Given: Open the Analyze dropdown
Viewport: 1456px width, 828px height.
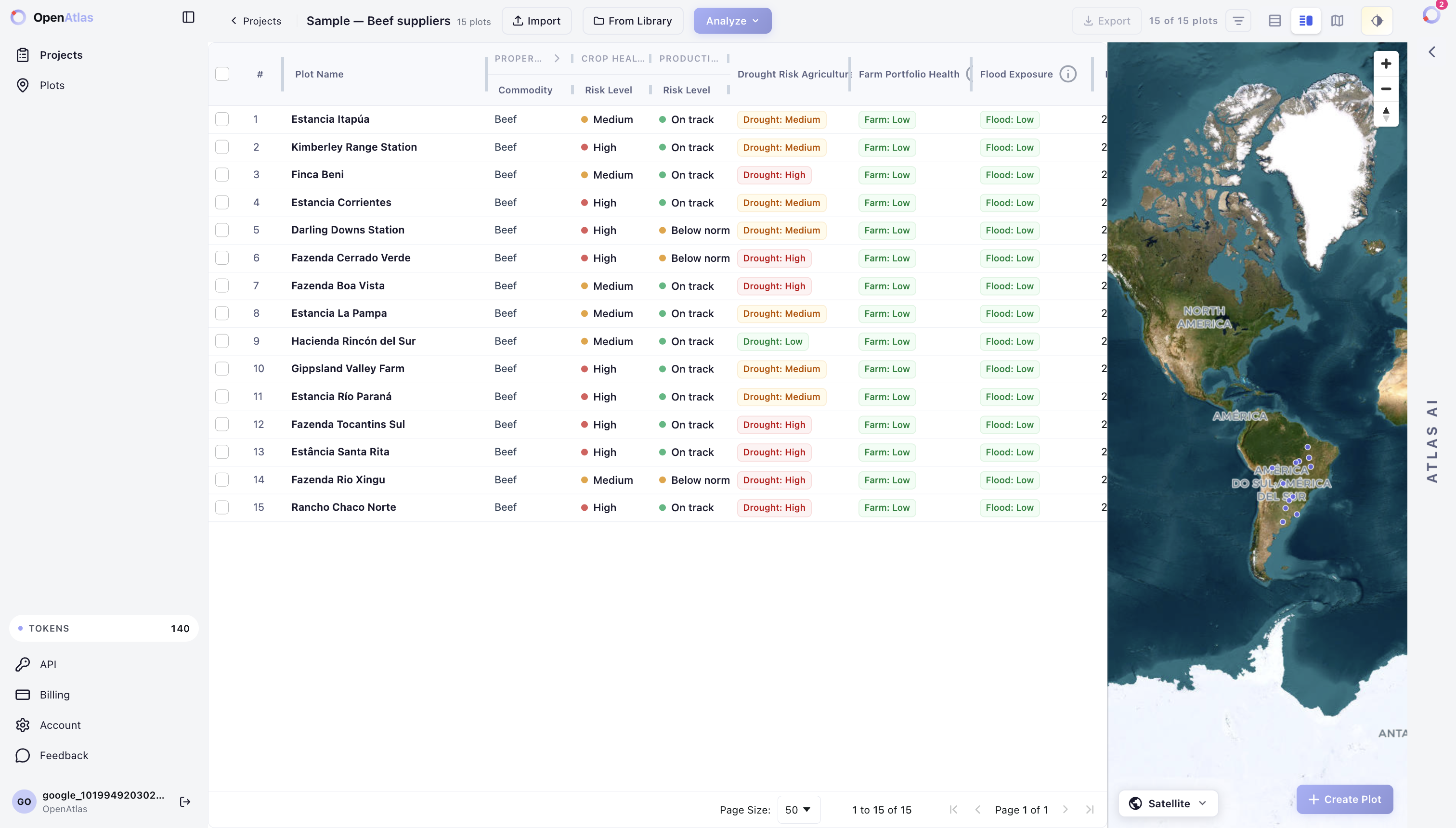Looking at the screenshot, I should point(732,21).
